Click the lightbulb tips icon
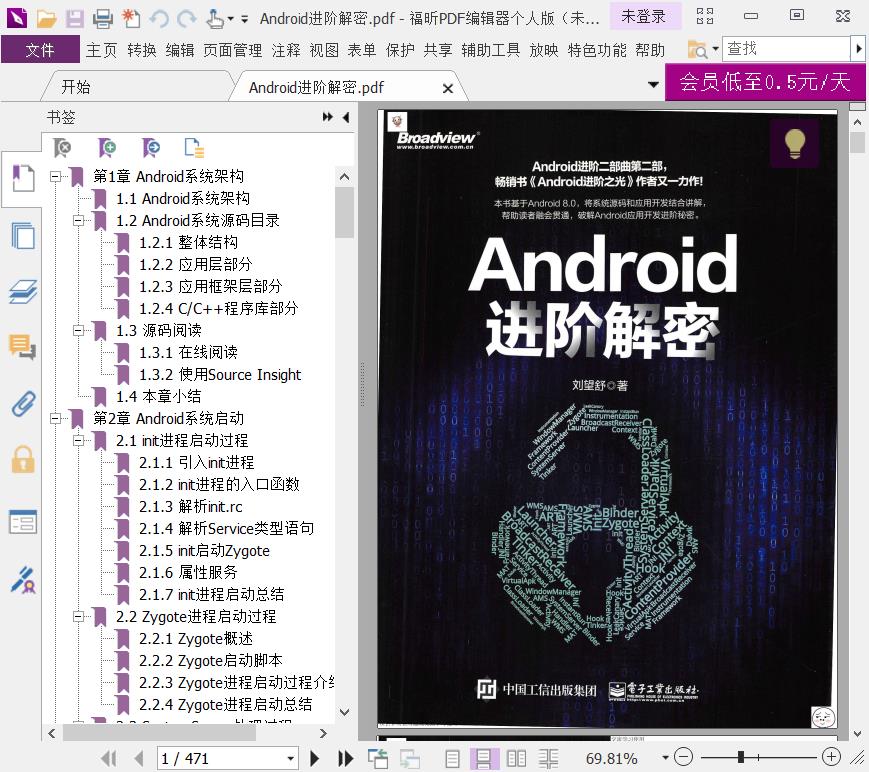The width and height of the screenshot is (869, 772). click(x=795, y=143)
